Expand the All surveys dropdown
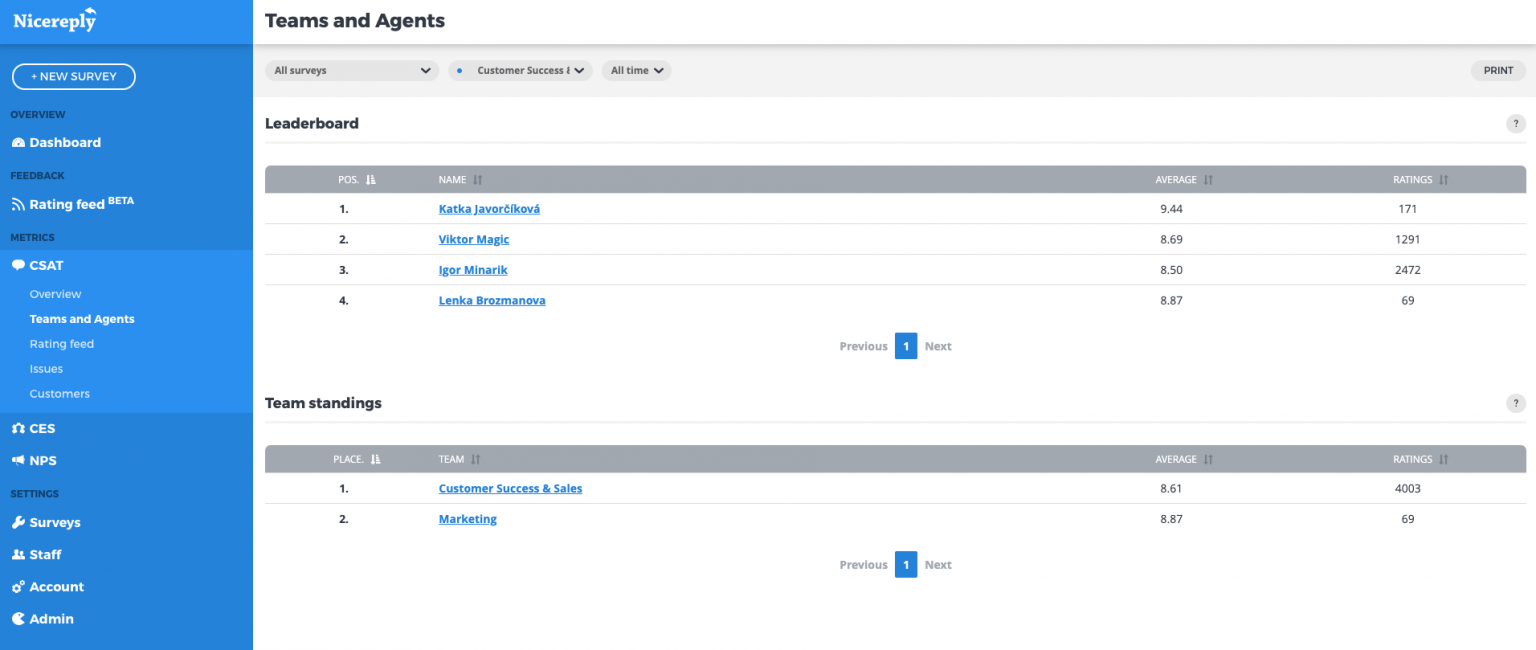The width and height of the screenshot is (1536, 650). pyautogui.click(x=352, y=71)
